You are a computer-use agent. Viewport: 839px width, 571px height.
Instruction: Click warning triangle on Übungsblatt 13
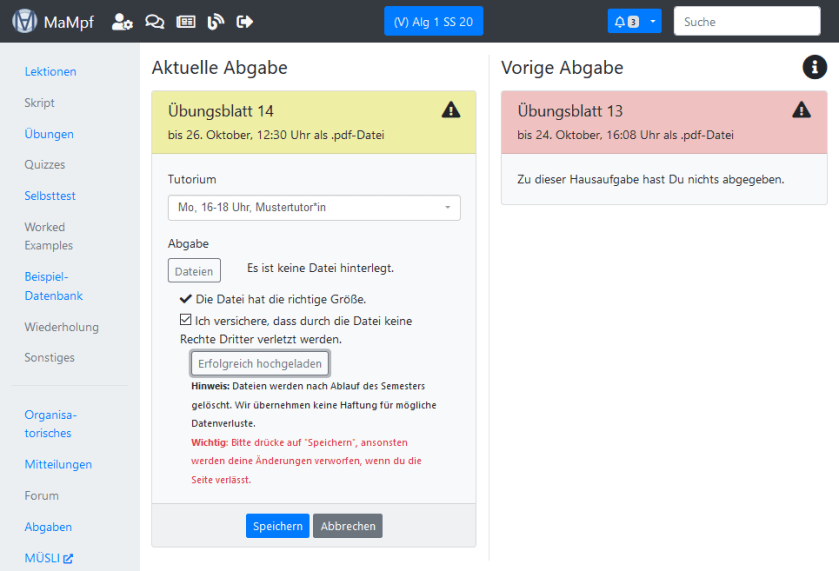point(801,110)
